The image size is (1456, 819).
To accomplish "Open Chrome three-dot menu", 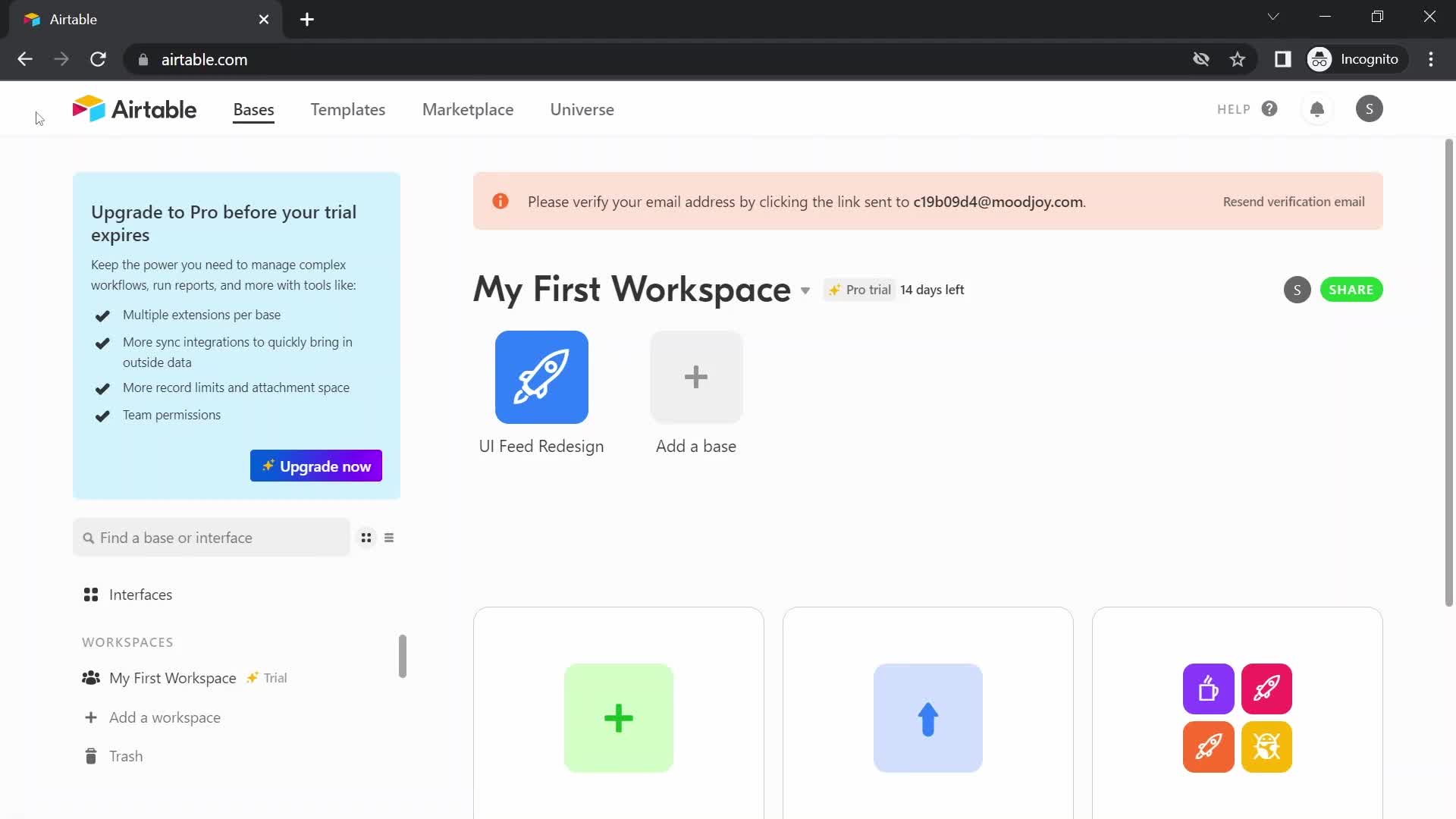I will tap(1431, 59).
